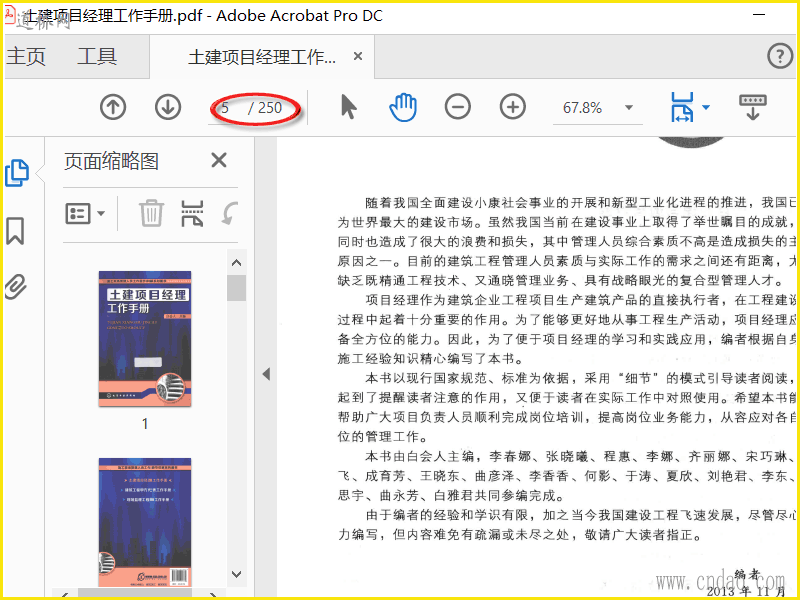Delete selected page with trash icon
Image resolution: width=800 pixels, height=600 pixels.
pos(152,213)
